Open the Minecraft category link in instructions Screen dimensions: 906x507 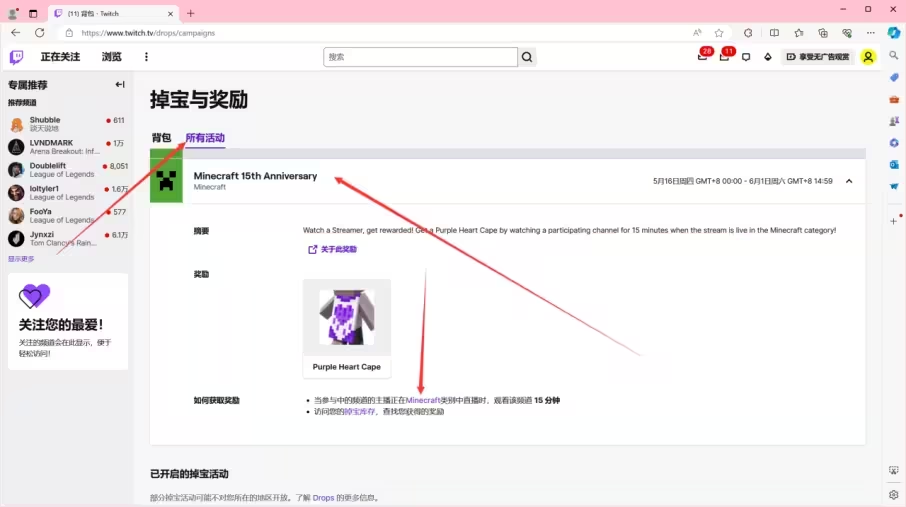click(423, 400)
